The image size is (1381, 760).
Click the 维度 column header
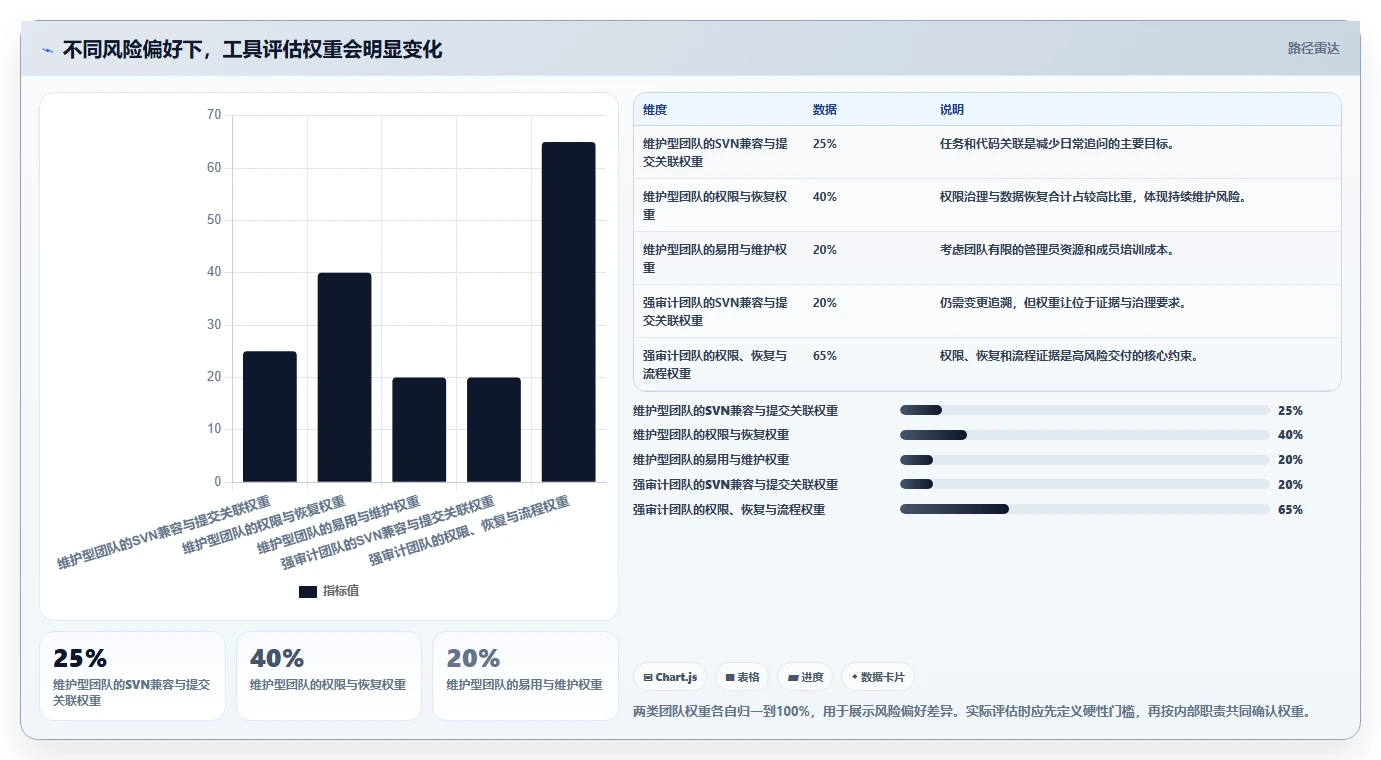655,110
